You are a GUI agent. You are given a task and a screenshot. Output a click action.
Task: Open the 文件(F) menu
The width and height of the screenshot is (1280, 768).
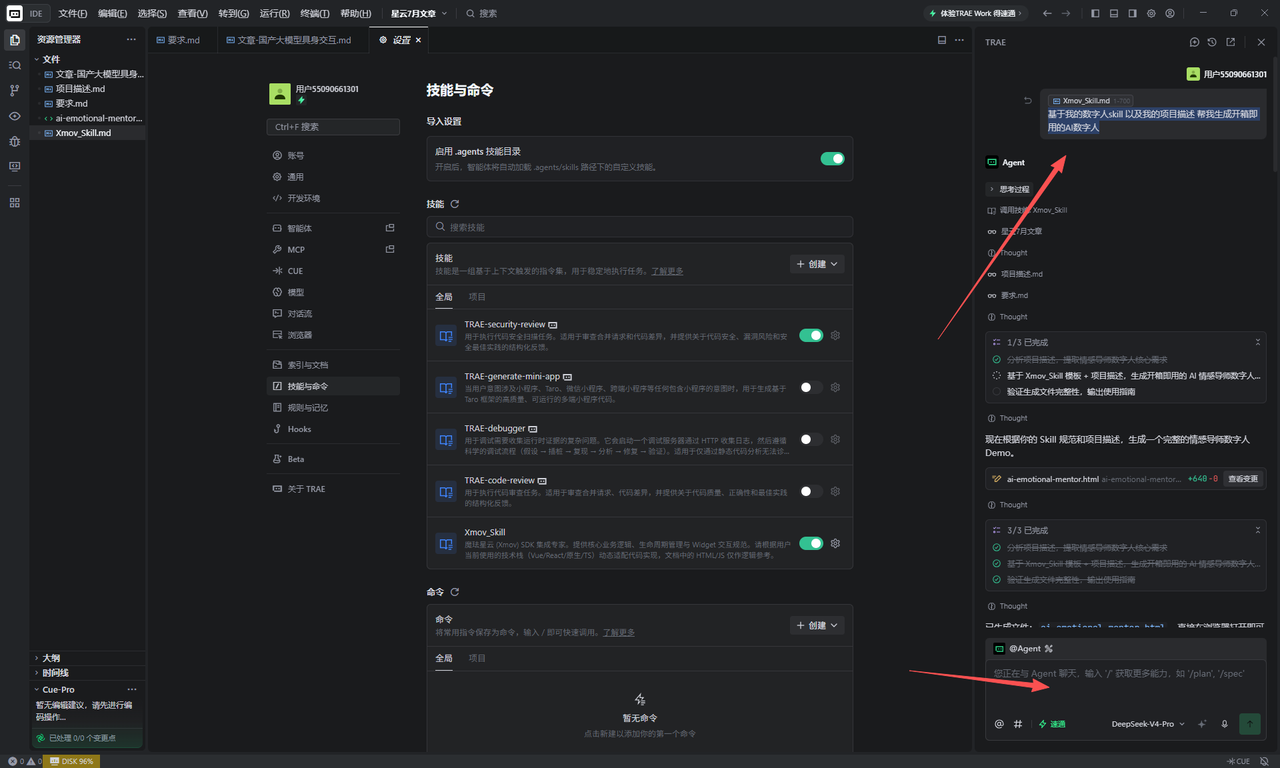73,14
